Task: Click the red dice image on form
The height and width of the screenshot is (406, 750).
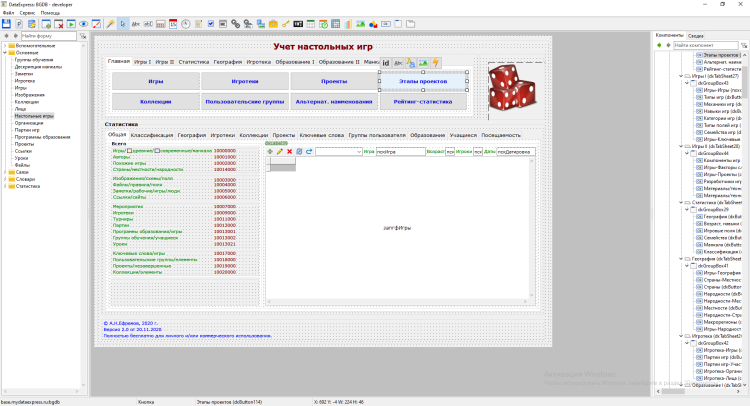Action: [x=512, y=87]
